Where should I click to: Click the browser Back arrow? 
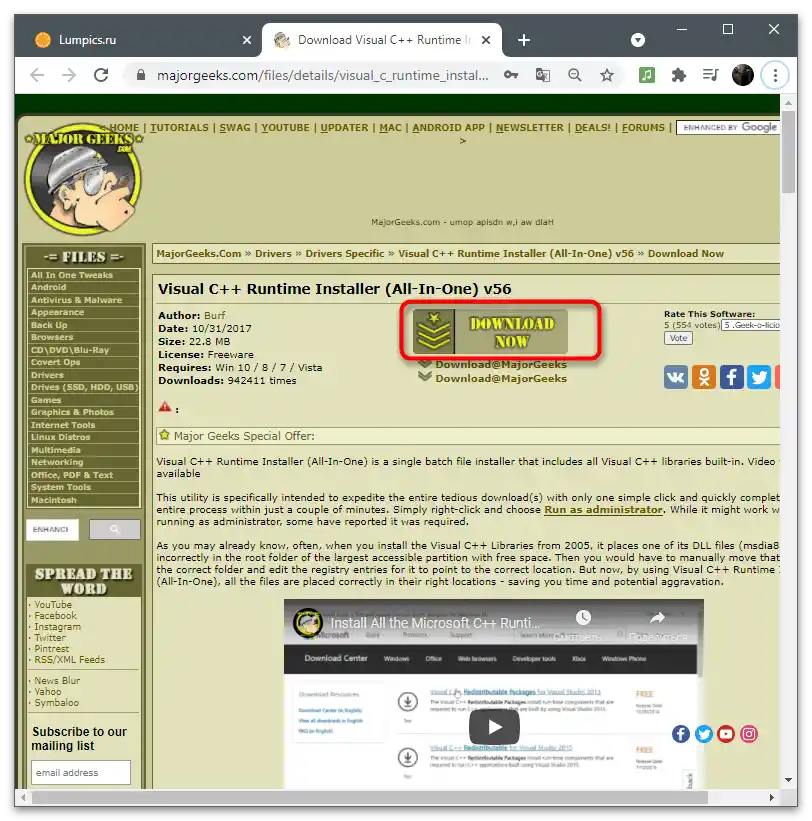(37, 75)
